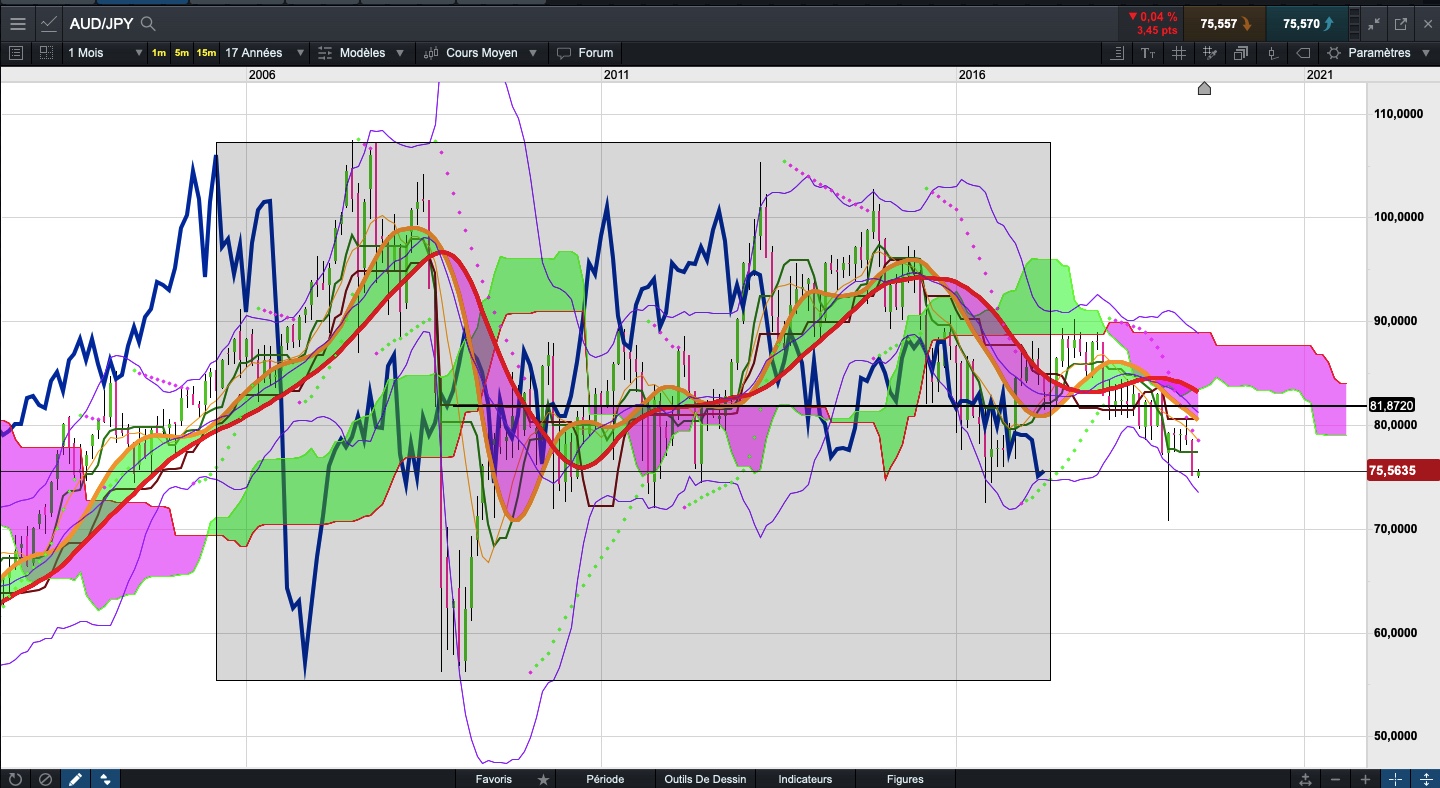Open the Figures tab
This screenshot has height=788, width=1440.
click(905, 779)
